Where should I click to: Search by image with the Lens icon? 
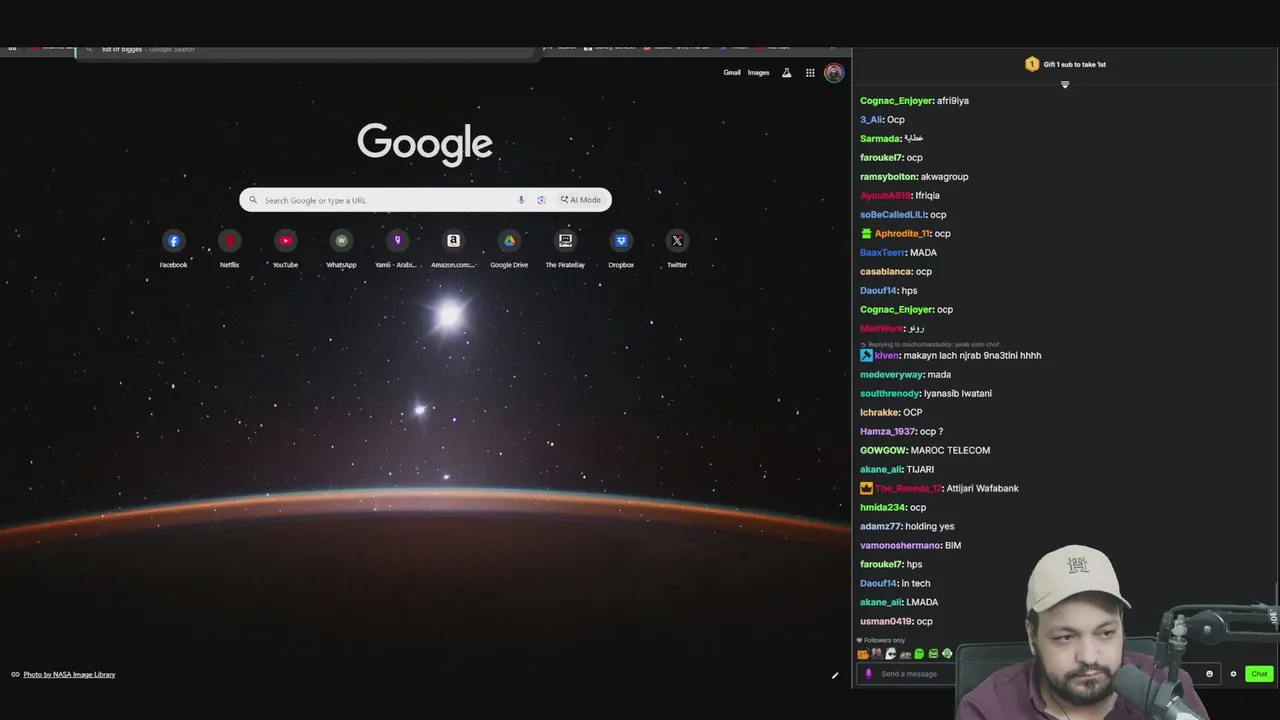(541, 200)
